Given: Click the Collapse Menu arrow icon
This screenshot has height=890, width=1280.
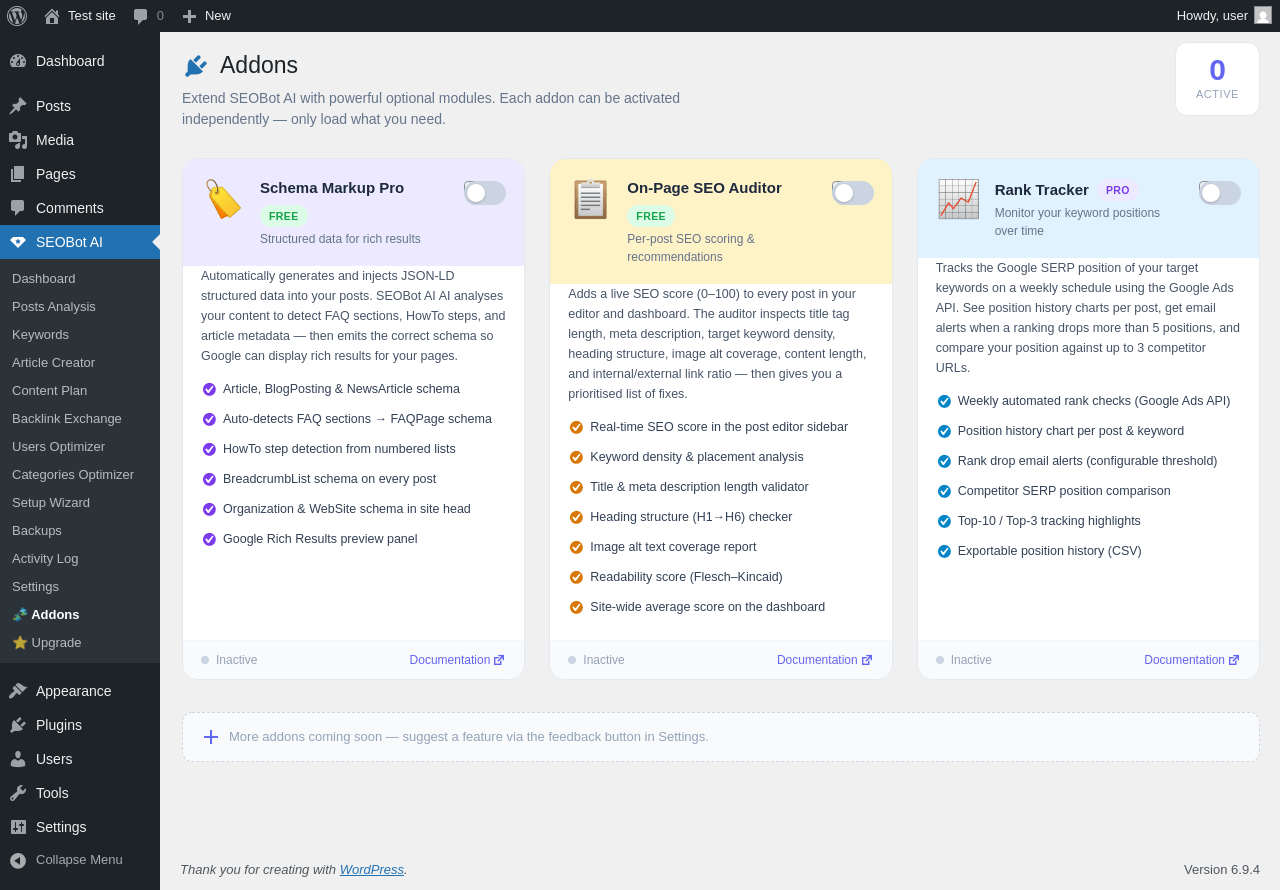Looking at the screenshot, I should click(18, 860).
